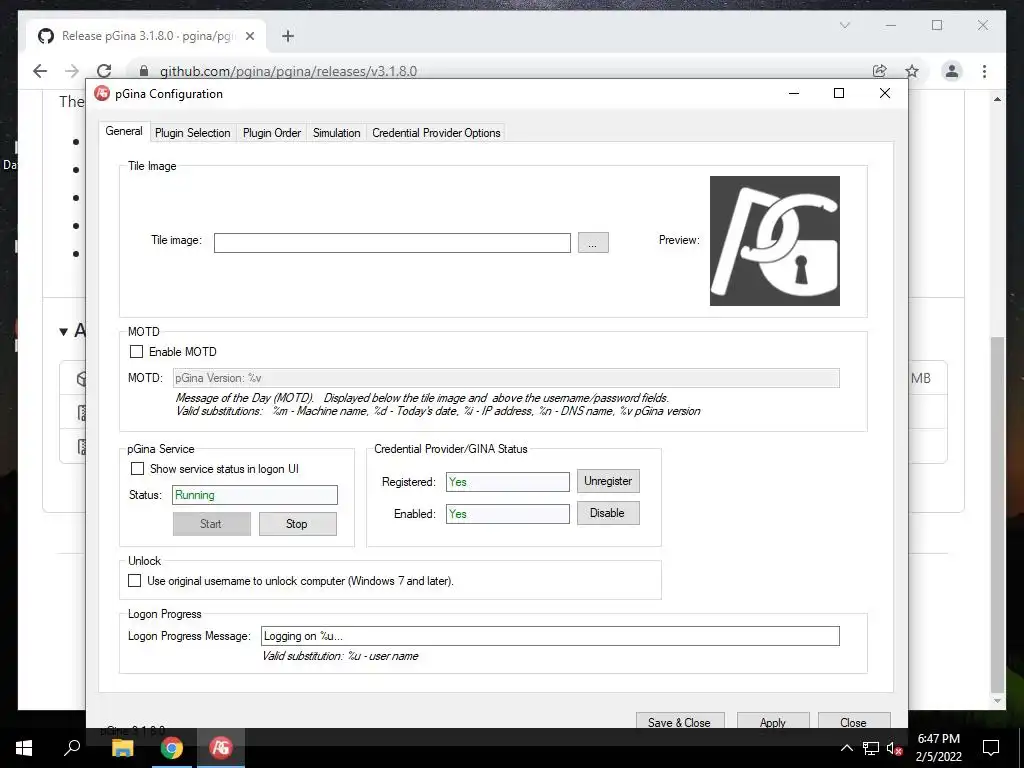Click the muted volume tray icon
Image resolution: width=1024 pixels, height=768 pixels.
[x=894, y=748]
